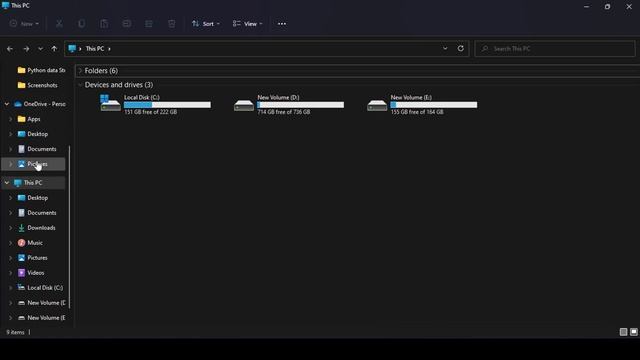This screenshot has width=640, height=360.
Task: Click '151 GB free of 222 GB' text
Action: pyautogui.click(x=151, y=112)
